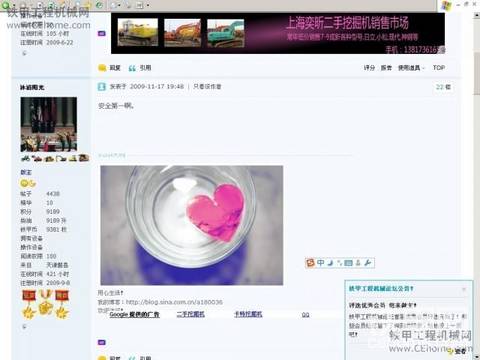Click the small icon below the user's medals
480x360 pixels.
(x=24, y=327)
